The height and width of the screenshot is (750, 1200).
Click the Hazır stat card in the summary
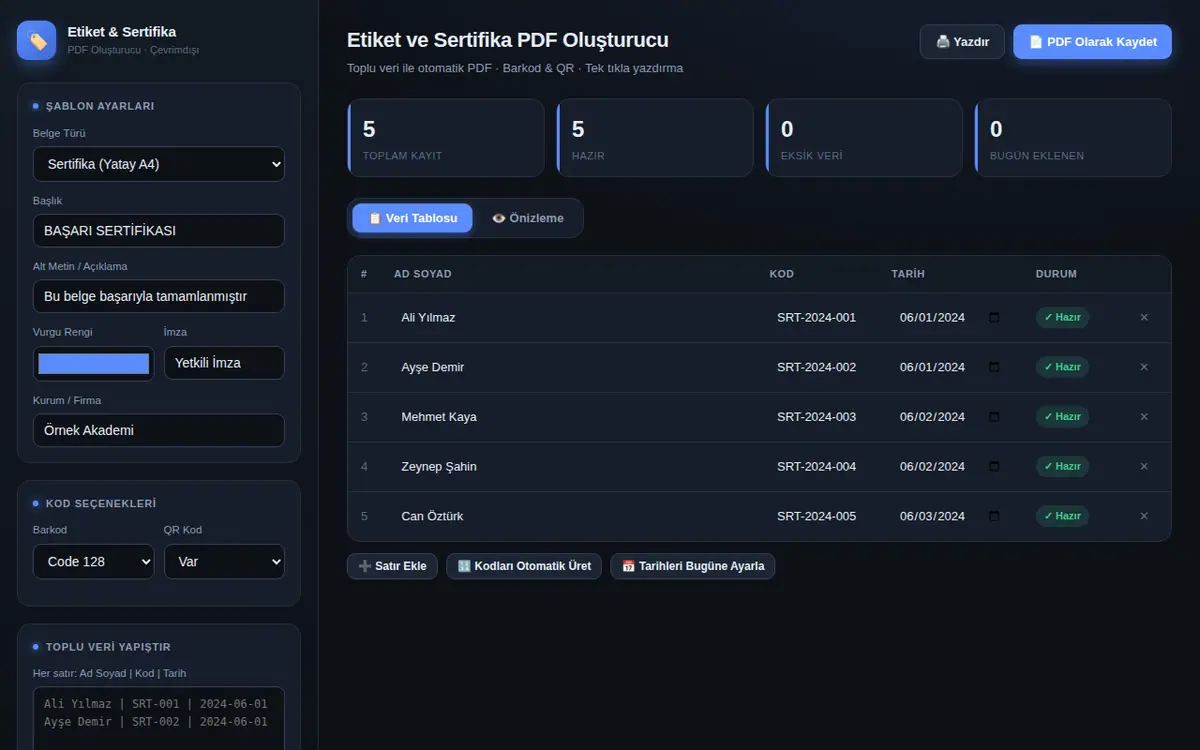[x=655, y=138]
